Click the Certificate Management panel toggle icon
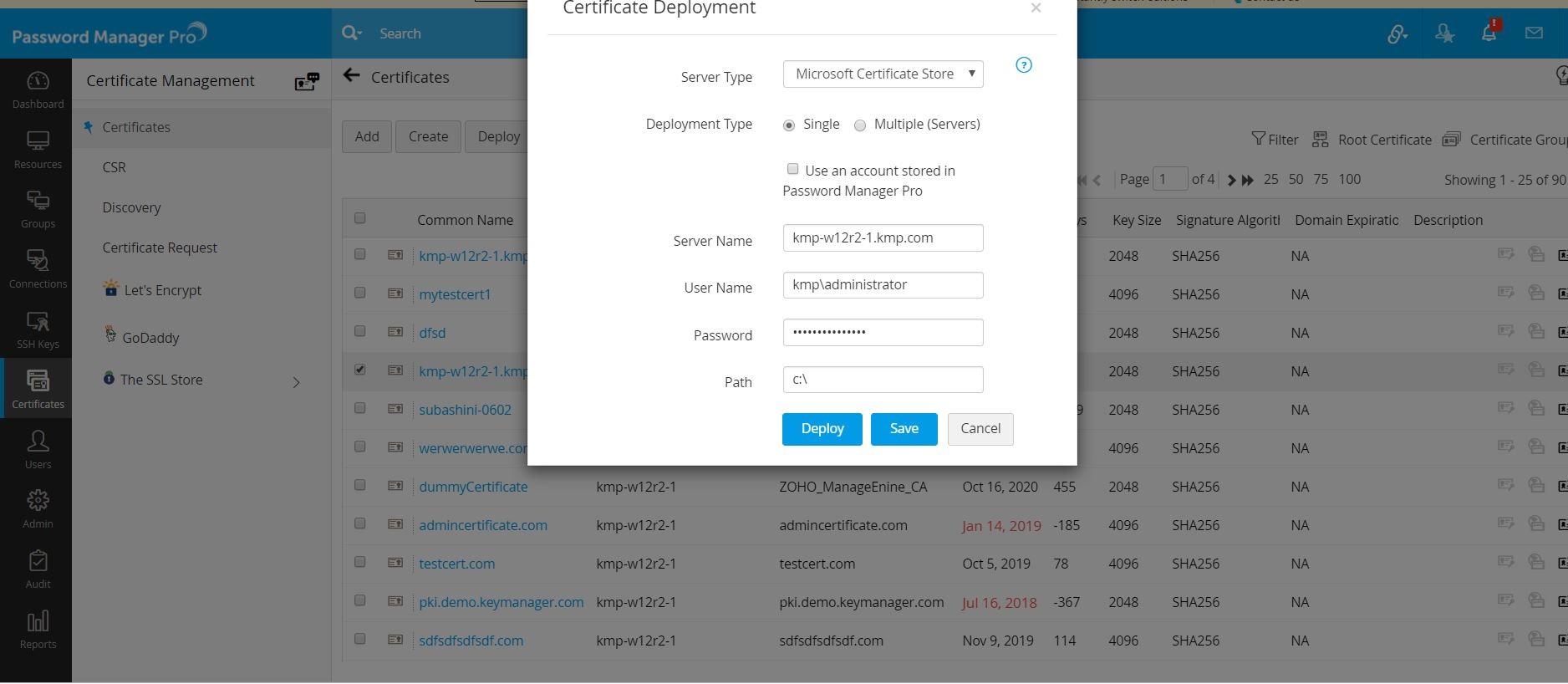Screen dimensions: 1568x684 pyautogui.click(x=307, y=81)
